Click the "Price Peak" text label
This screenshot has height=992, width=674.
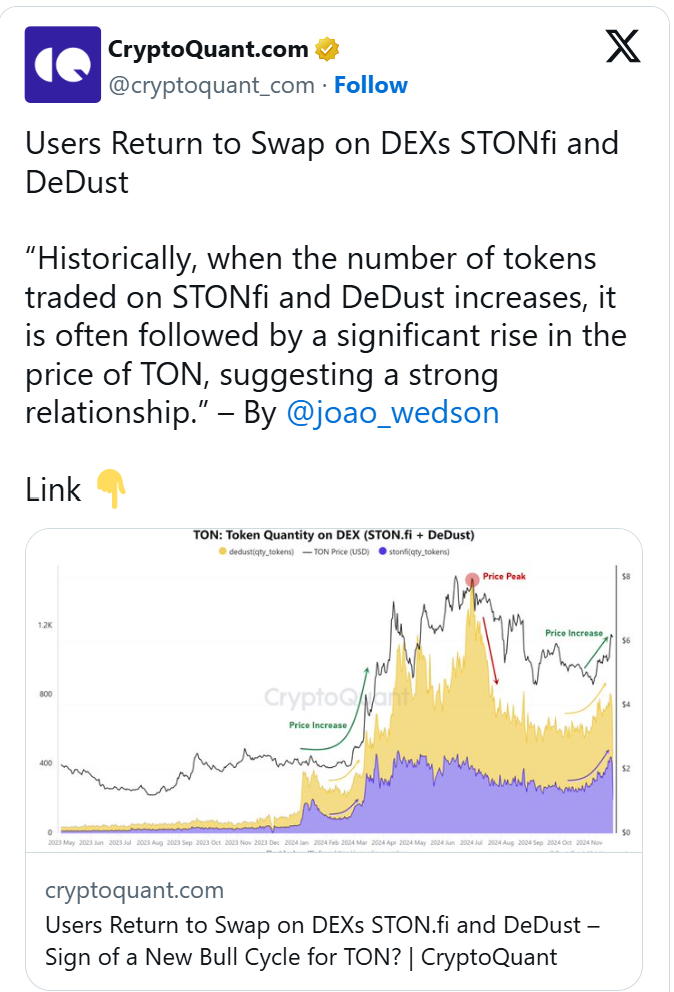504,577
